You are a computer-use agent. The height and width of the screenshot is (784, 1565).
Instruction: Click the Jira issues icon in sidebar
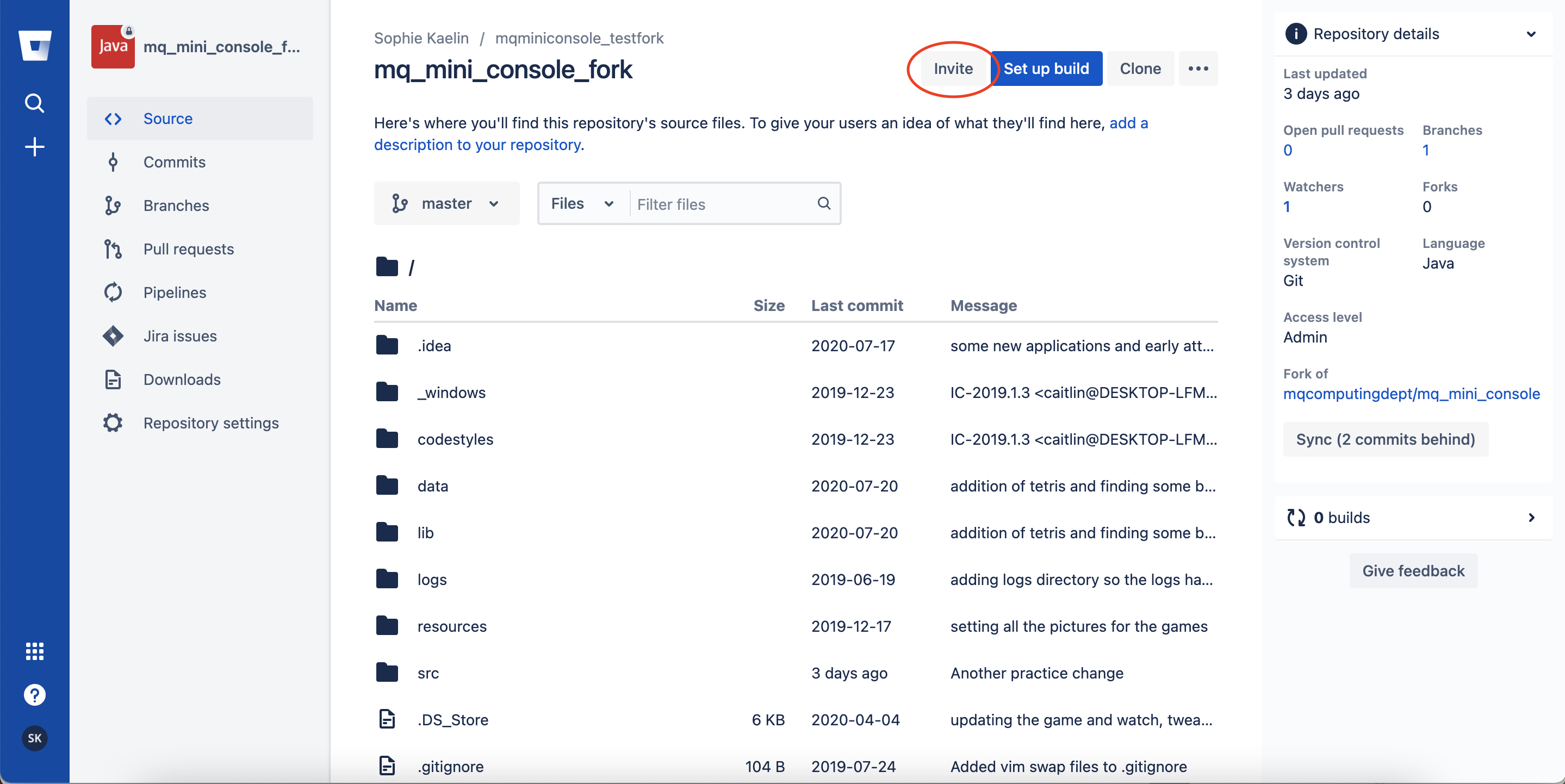click(113, 336)
